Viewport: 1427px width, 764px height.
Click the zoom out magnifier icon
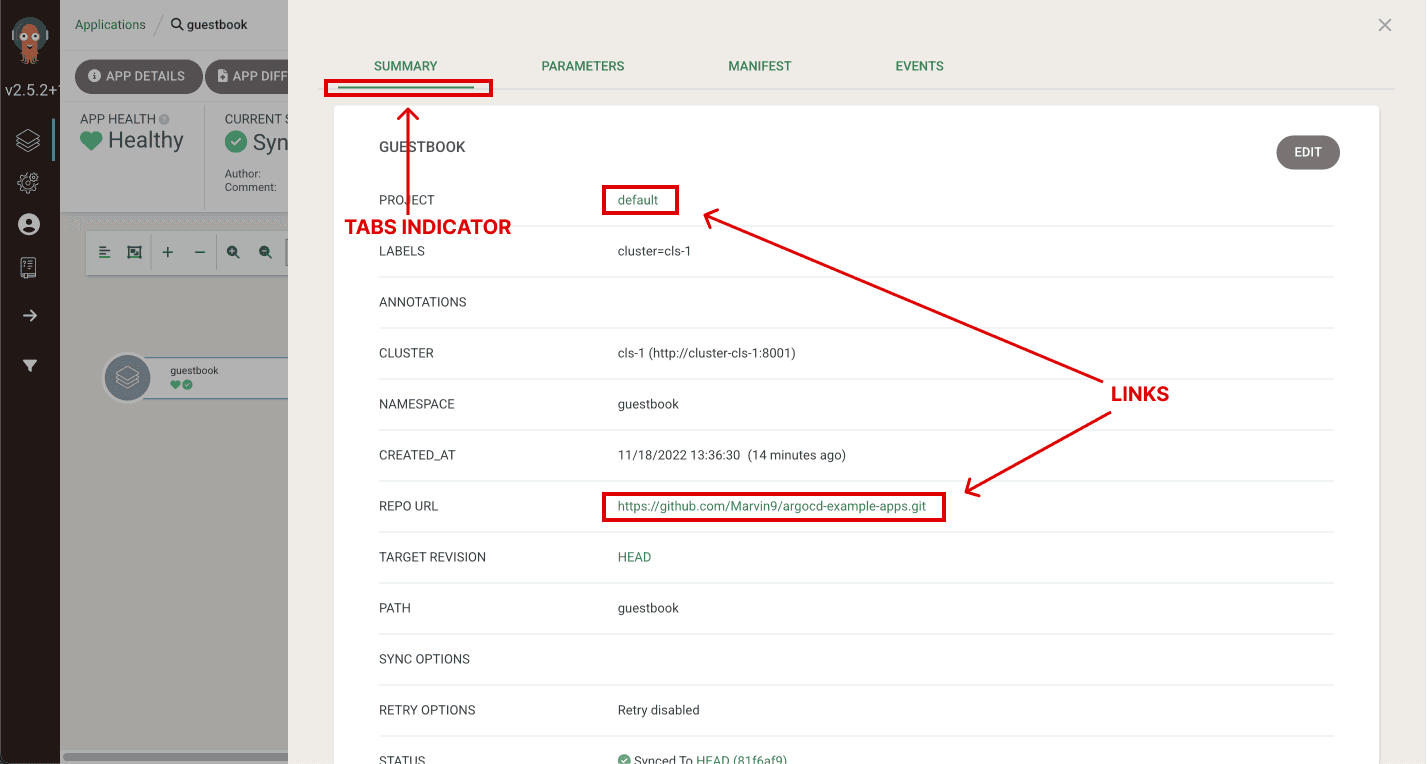pos(265,252)
